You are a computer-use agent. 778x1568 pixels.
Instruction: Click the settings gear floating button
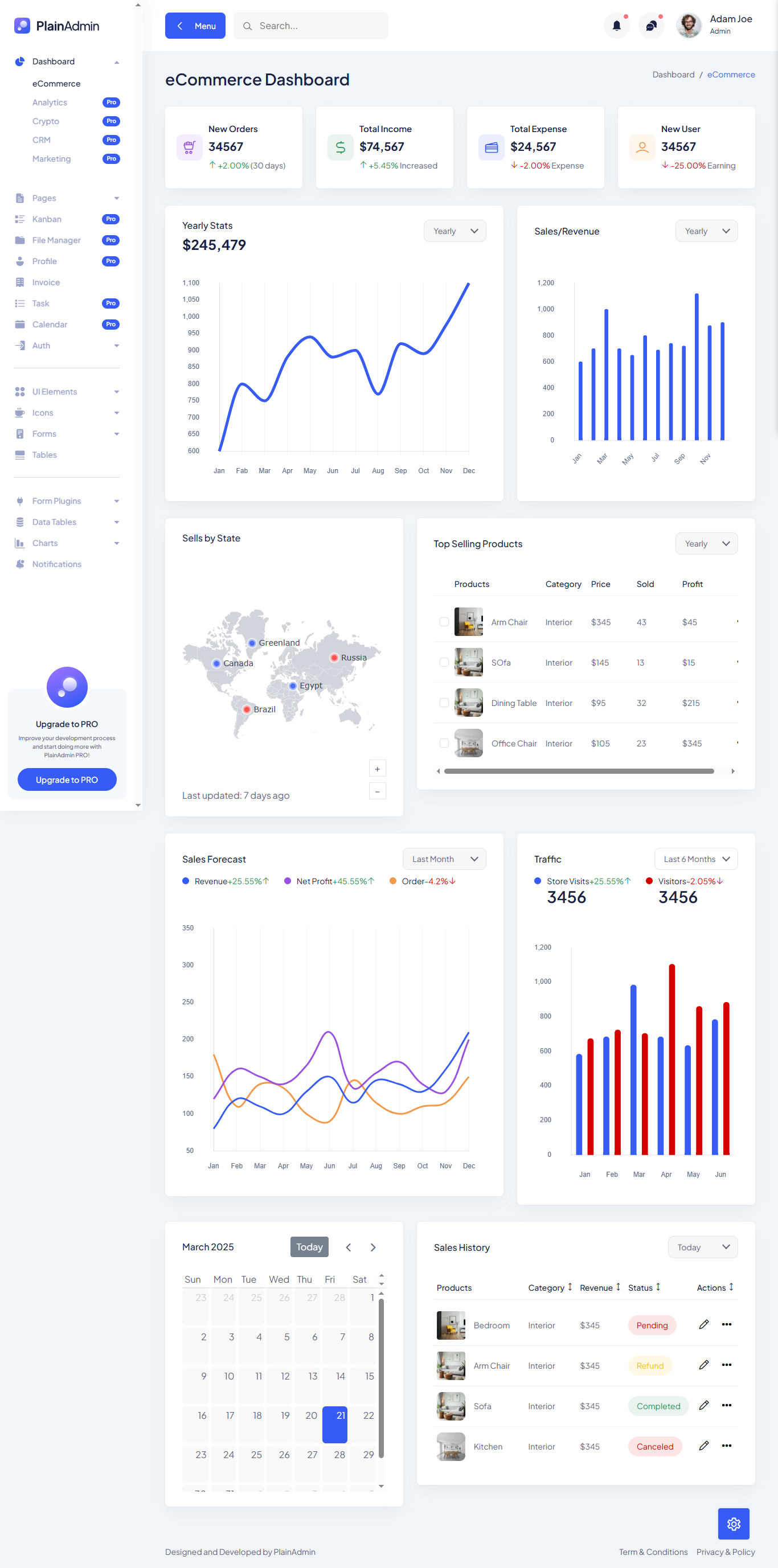733,1524
